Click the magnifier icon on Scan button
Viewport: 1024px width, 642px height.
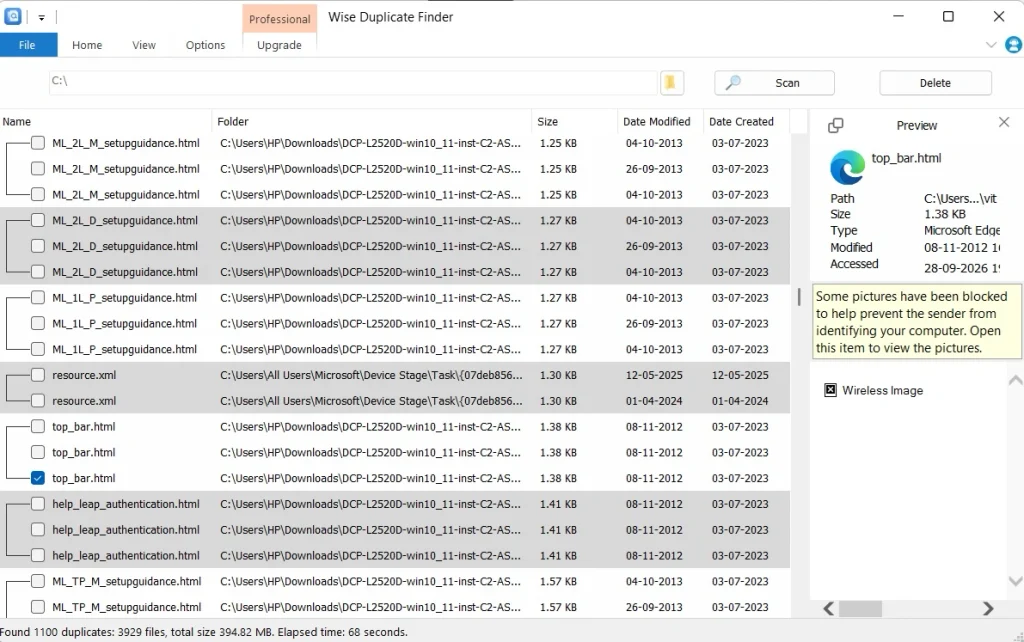[733, 82]
